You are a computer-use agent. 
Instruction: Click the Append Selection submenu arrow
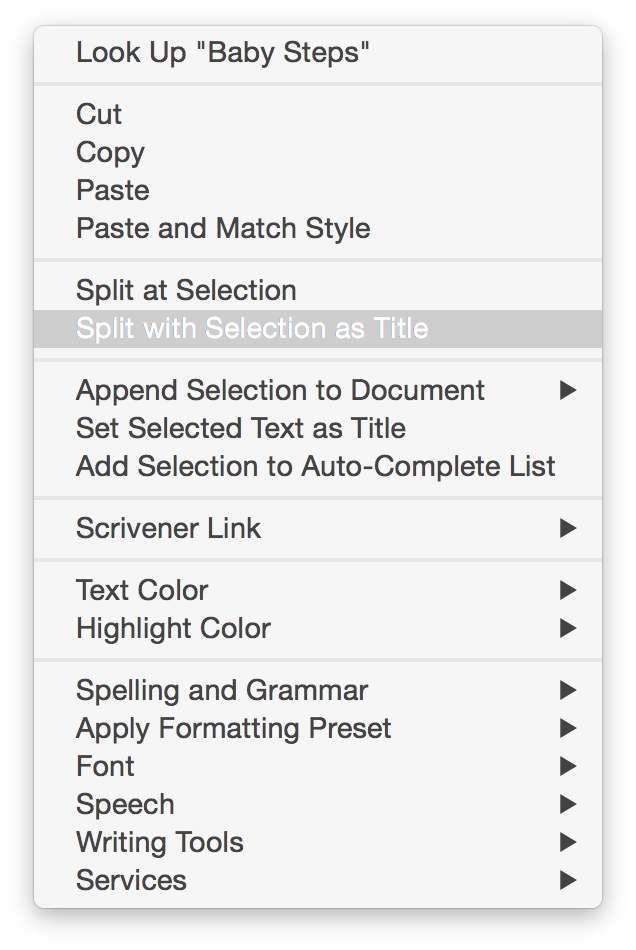[568, 391]
